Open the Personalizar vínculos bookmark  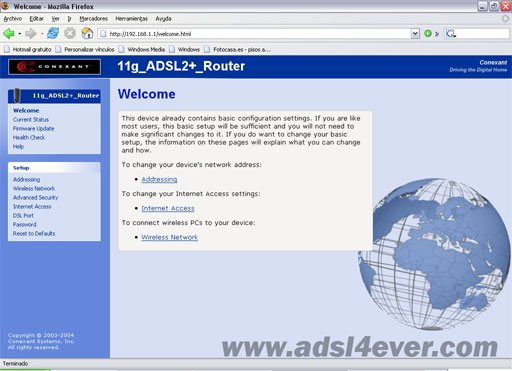pos(85,50)
